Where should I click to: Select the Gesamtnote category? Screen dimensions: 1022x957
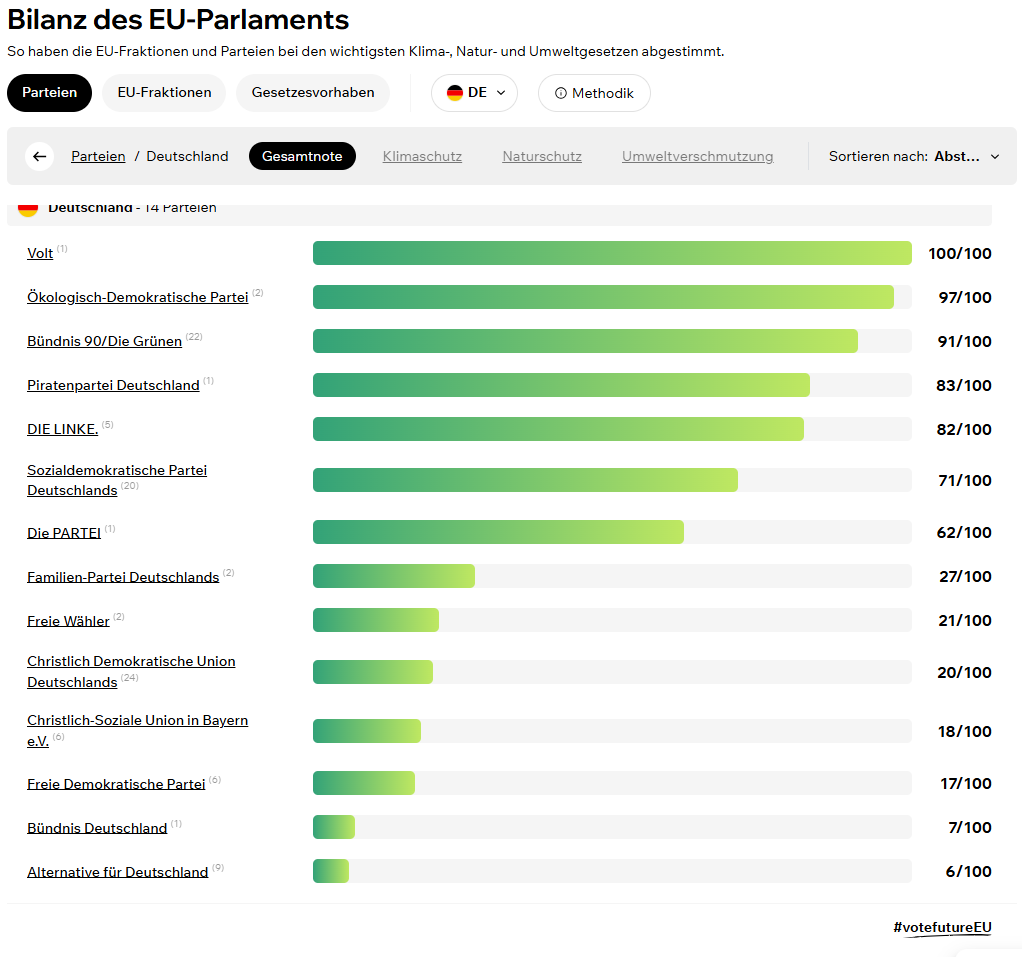[302, 156]
